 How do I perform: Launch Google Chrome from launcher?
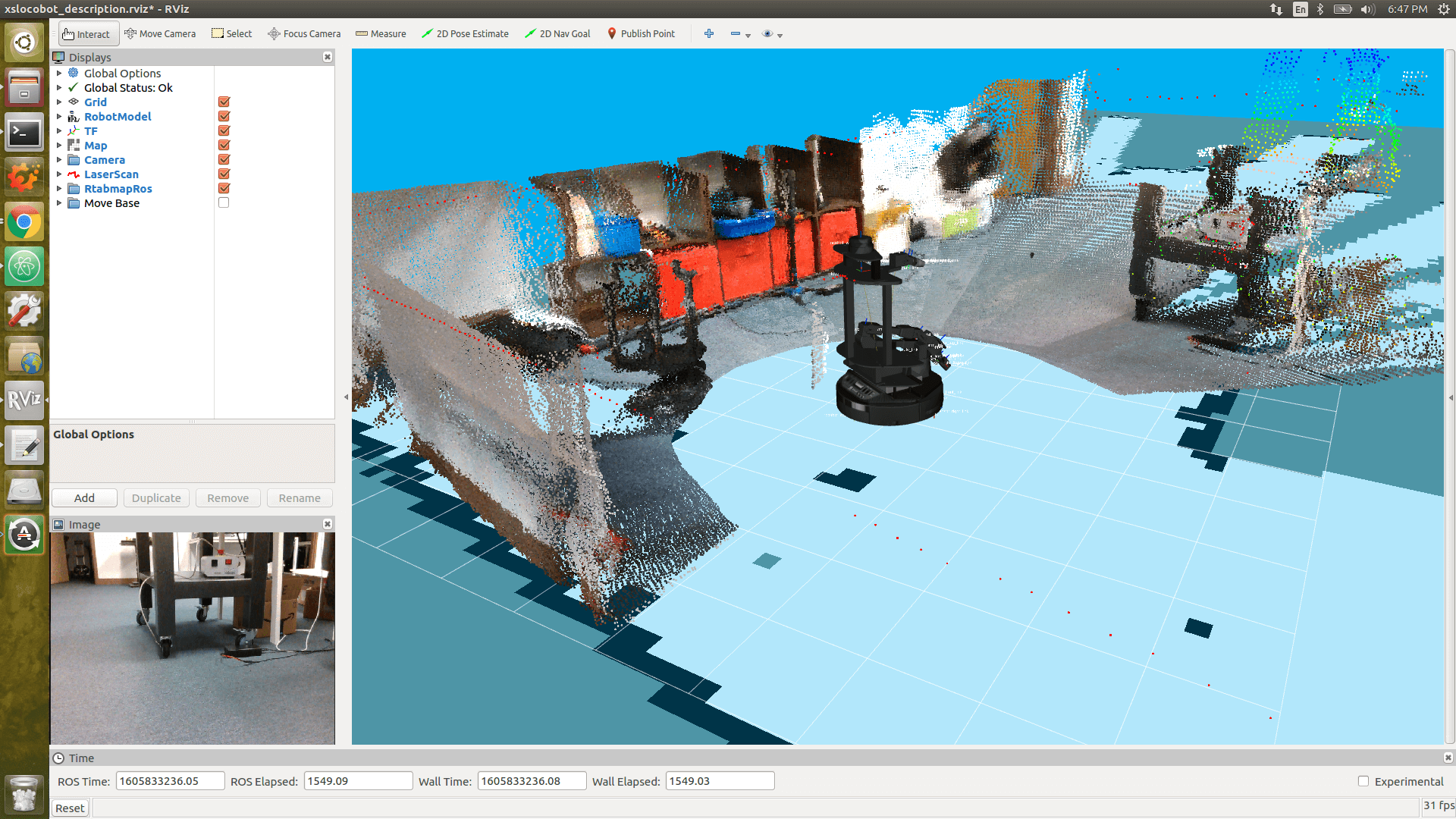point(24,222)
